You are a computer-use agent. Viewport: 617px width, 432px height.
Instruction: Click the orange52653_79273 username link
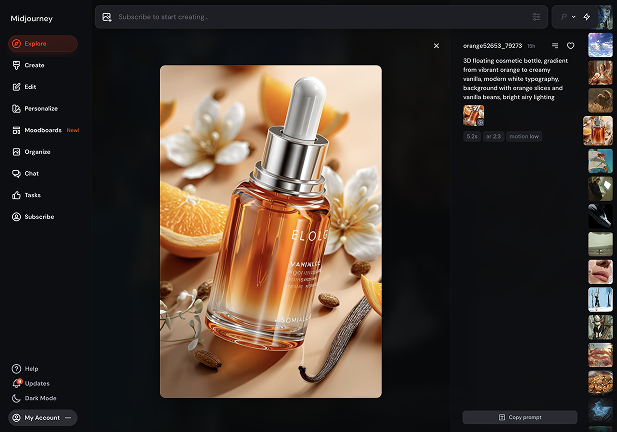coord(491,46)
